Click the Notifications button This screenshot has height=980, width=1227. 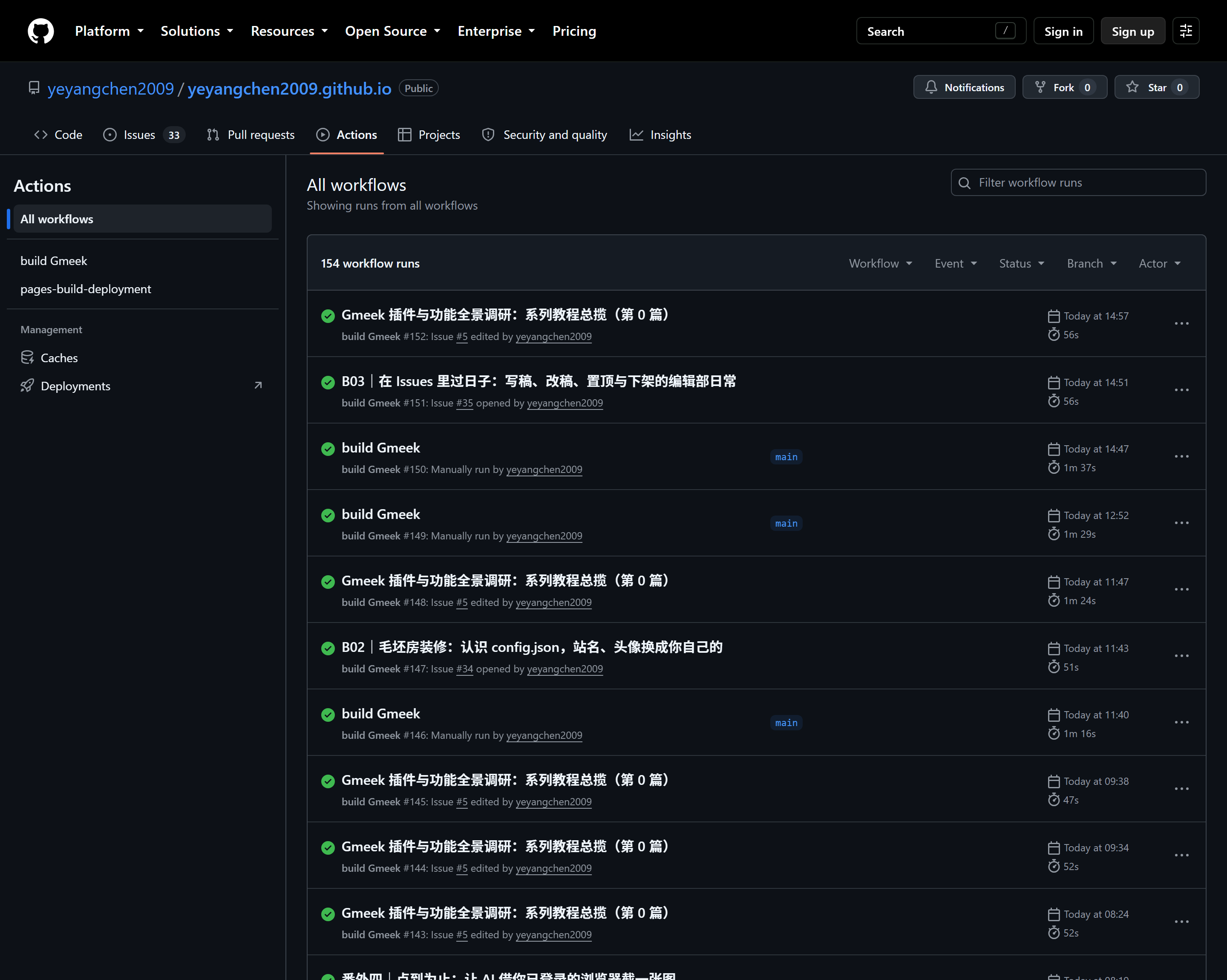coord(964,87)
